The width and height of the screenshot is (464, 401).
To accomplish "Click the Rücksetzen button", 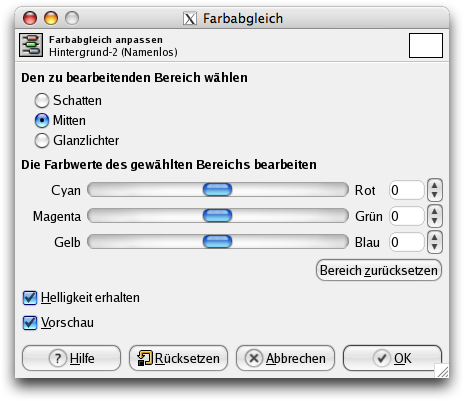I will click(178, 358).
